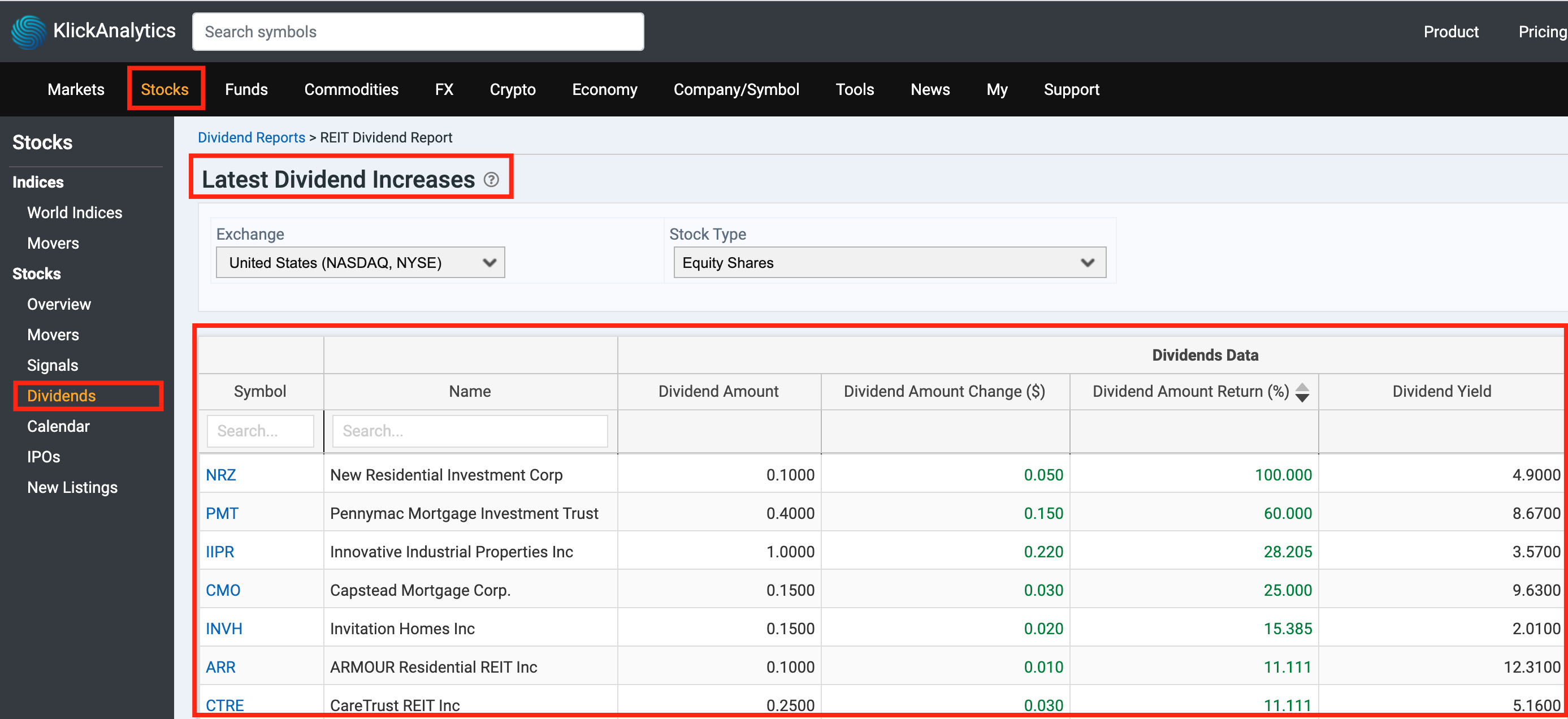Open the Commodities menu
The width and height of the screenshot is (1568, 719).
pyautogui.click(x=351, y=89)
